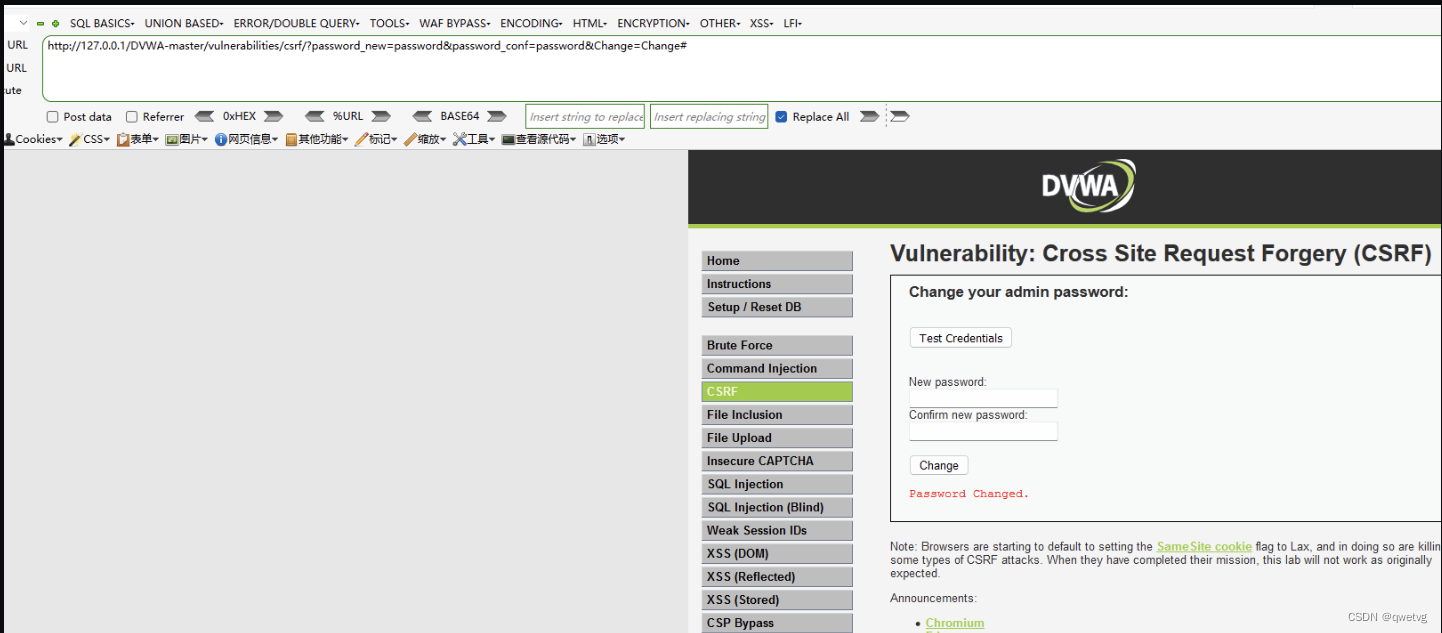
Task: Open the XSS (Stored) page
Action: tap(777, 600)
